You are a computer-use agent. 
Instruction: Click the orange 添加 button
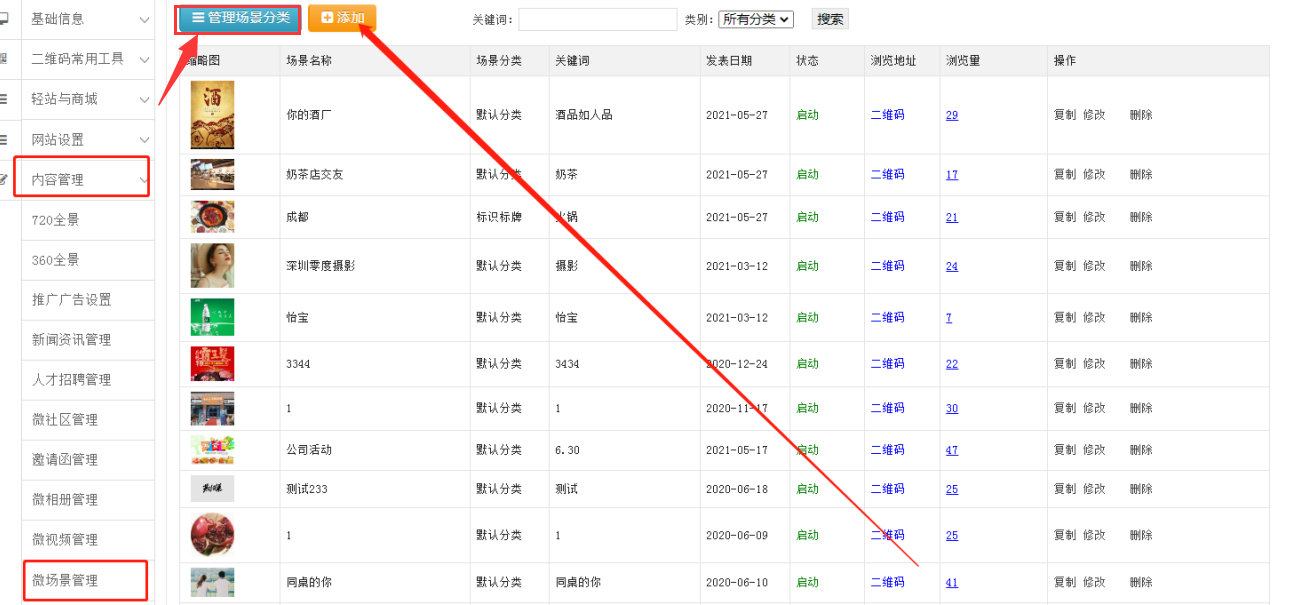[342, 18]
